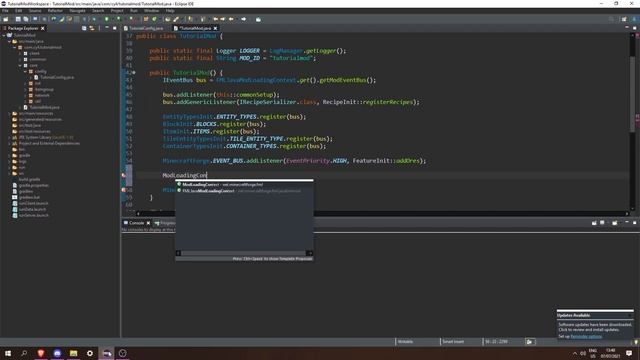This screenshot has width=640, height=360.
Task: Close the TutorialMod.java editor tab
Action: coord(215,28)
